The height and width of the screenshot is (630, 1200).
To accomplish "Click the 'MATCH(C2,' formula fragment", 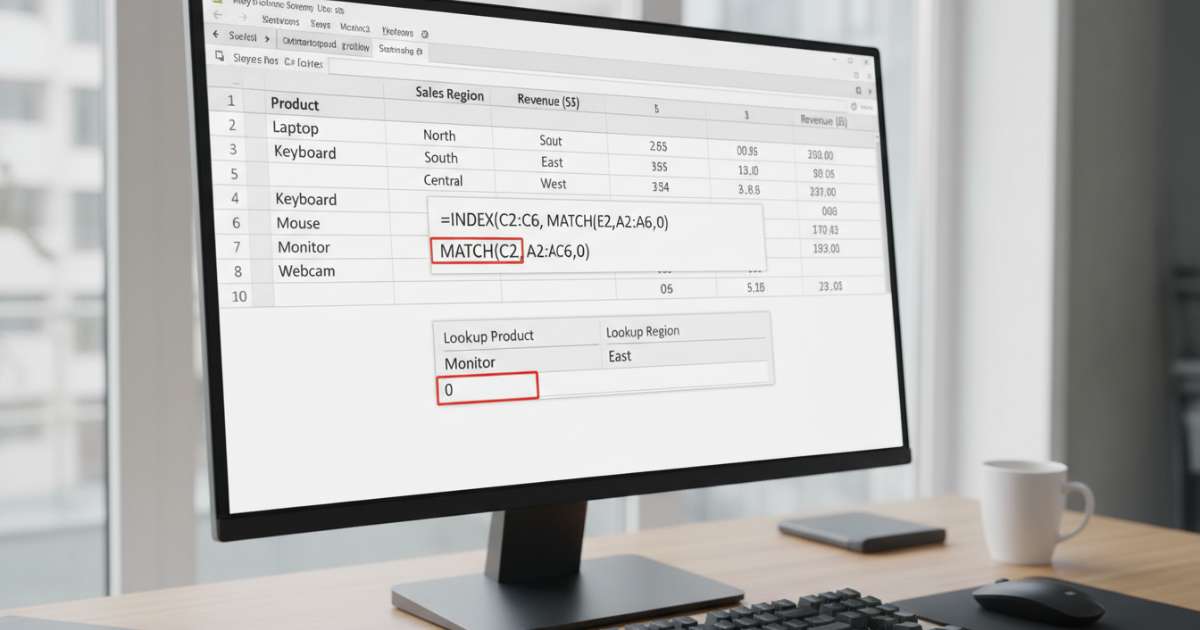I will click(x=477, y=251).
